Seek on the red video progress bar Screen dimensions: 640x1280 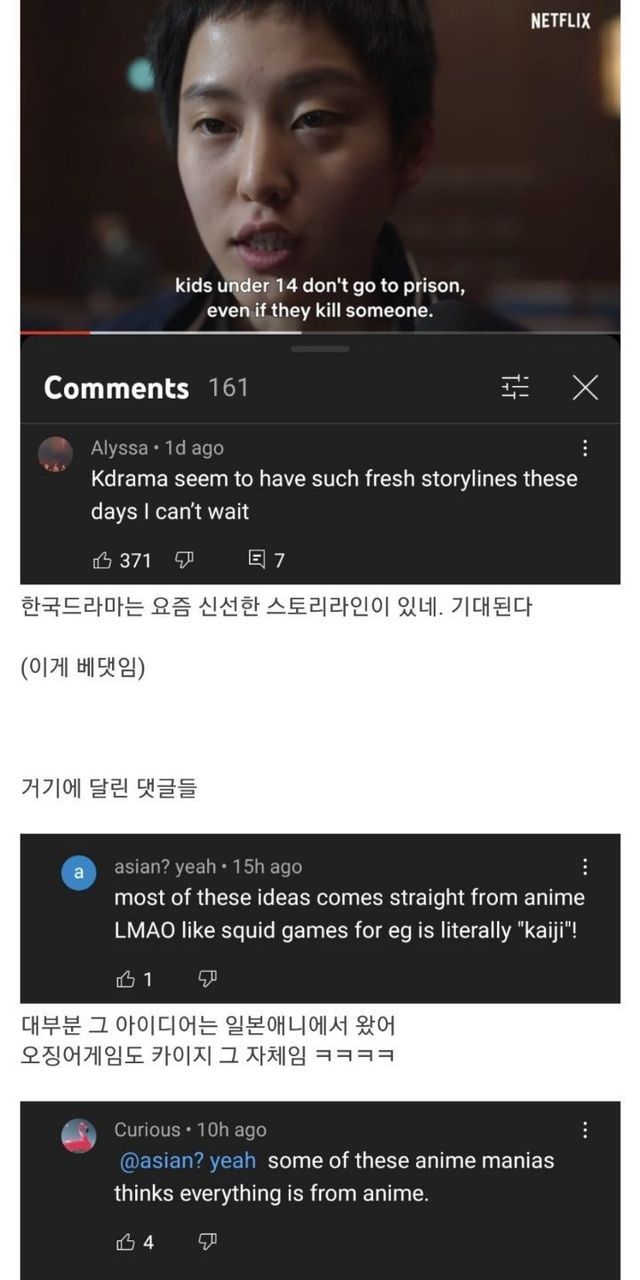(55, 332)
